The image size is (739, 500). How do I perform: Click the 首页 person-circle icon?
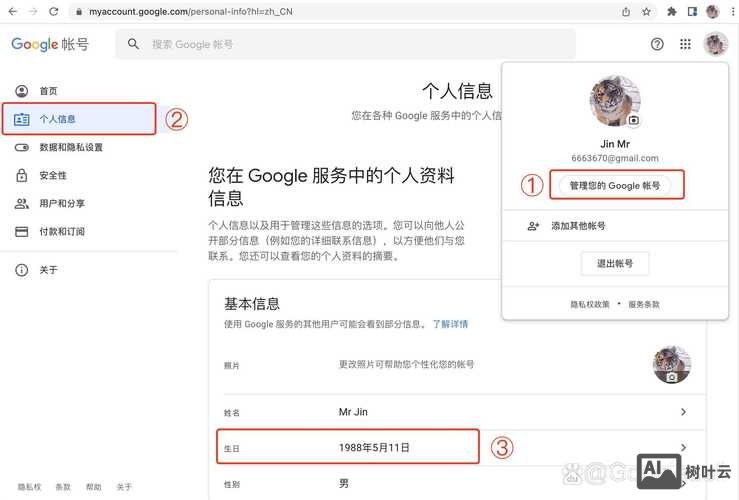[22, 91]
